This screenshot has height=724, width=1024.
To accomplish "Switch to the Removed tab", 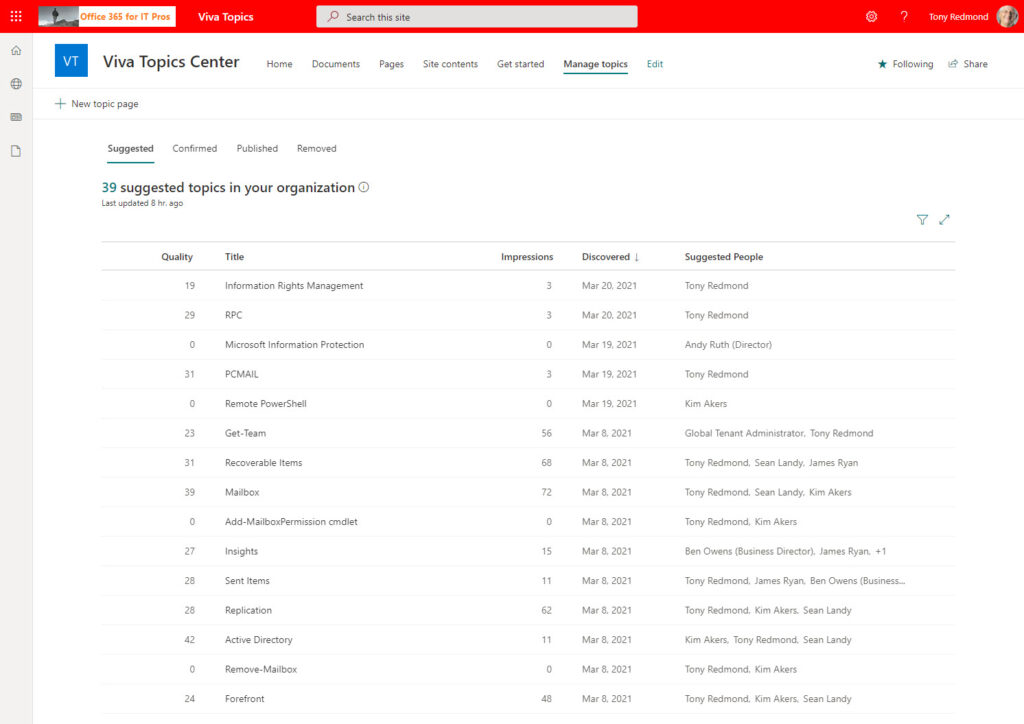I will tap(317, 149).
